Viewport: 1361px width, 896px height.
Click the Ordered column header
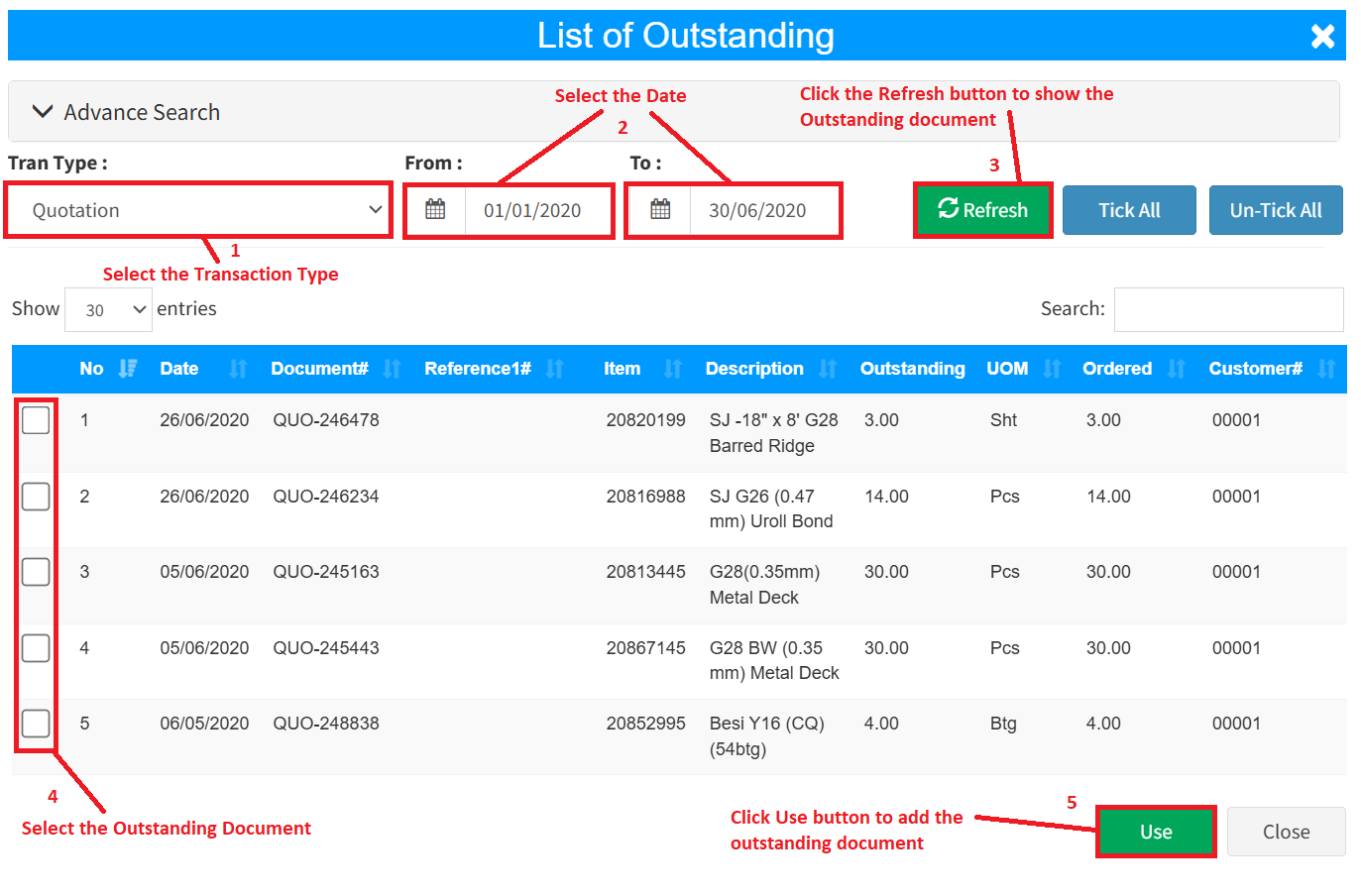(x=1116, y=369)
